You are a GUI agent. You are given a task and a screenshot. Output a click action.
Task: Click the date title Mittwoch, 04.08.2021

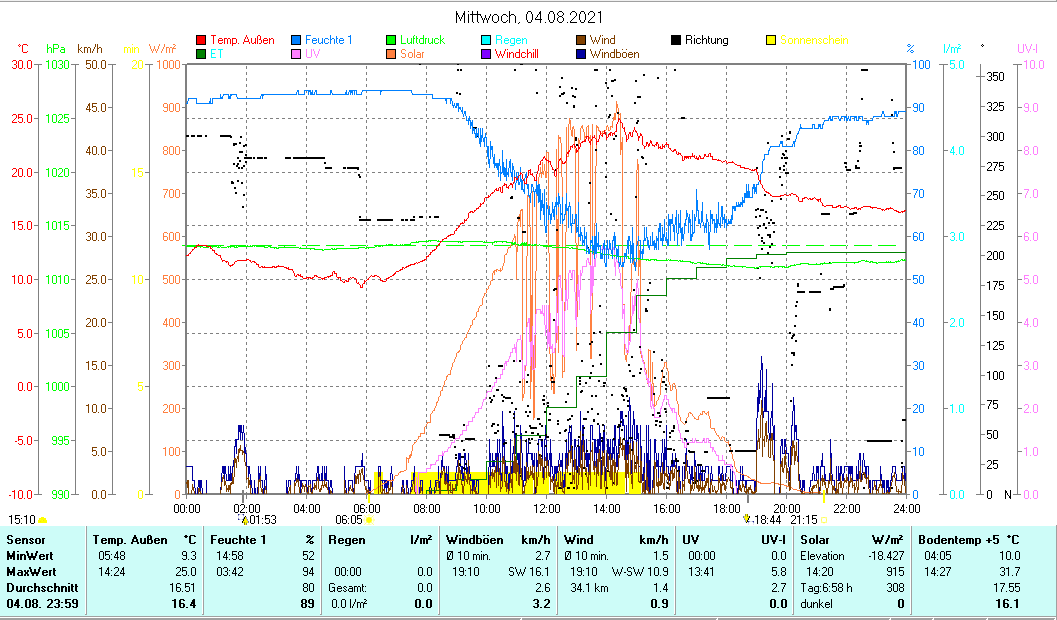[529, 17]
